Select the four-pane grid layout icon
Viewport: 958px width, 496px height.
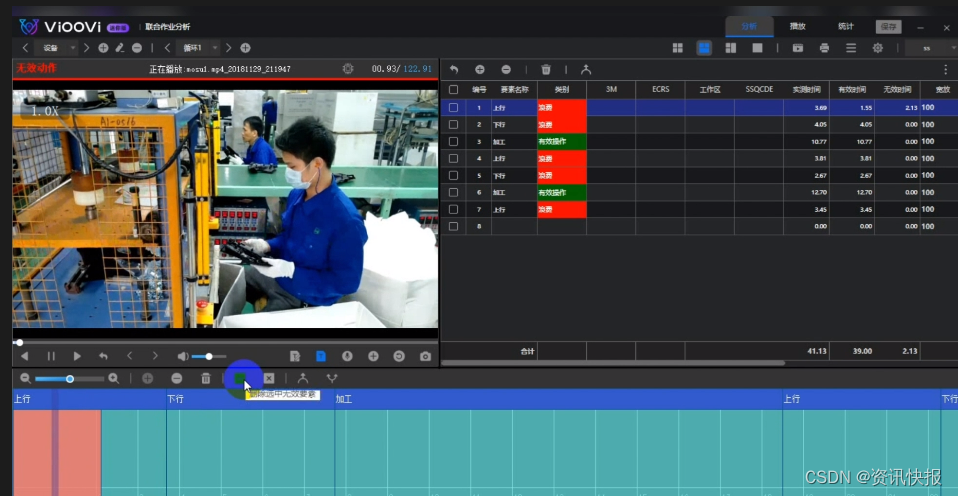(678, 48)
